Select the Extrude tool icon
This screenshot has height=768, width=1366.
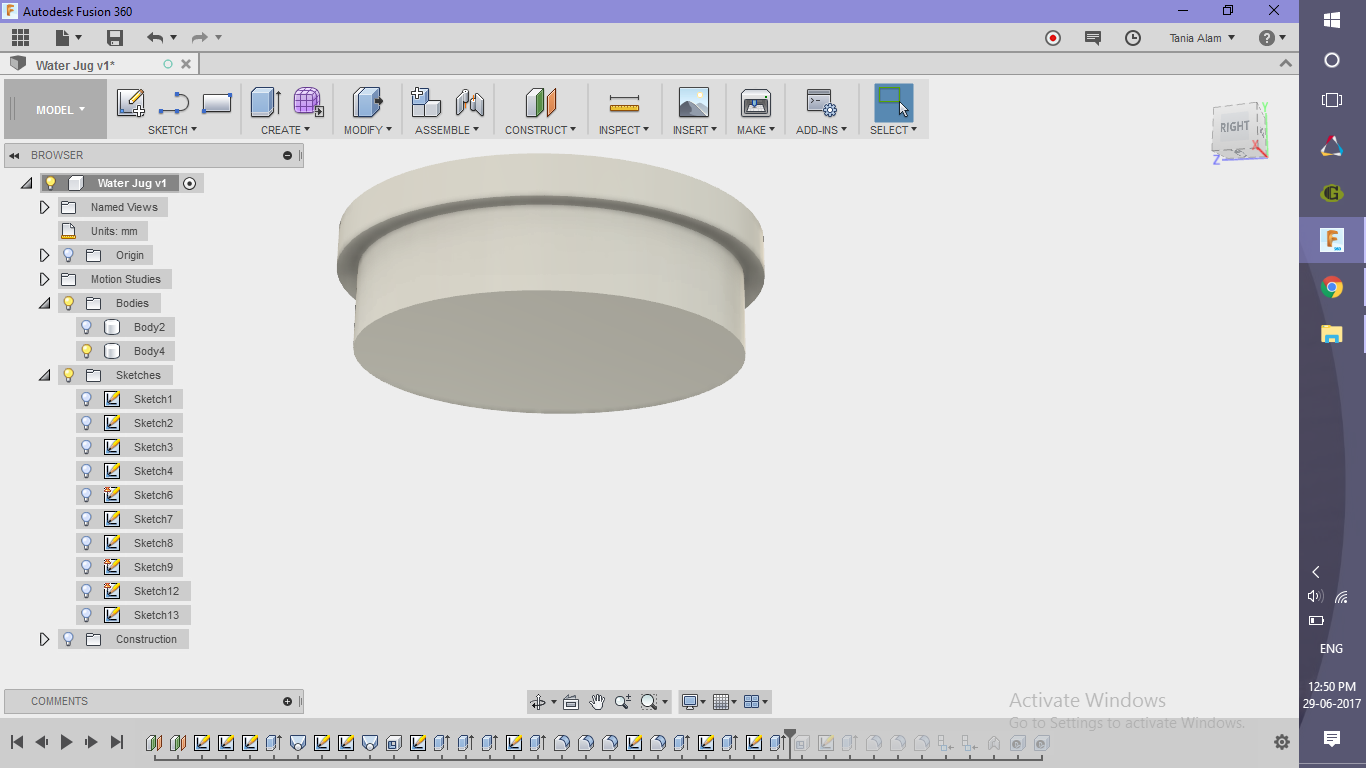pos(265,103)
